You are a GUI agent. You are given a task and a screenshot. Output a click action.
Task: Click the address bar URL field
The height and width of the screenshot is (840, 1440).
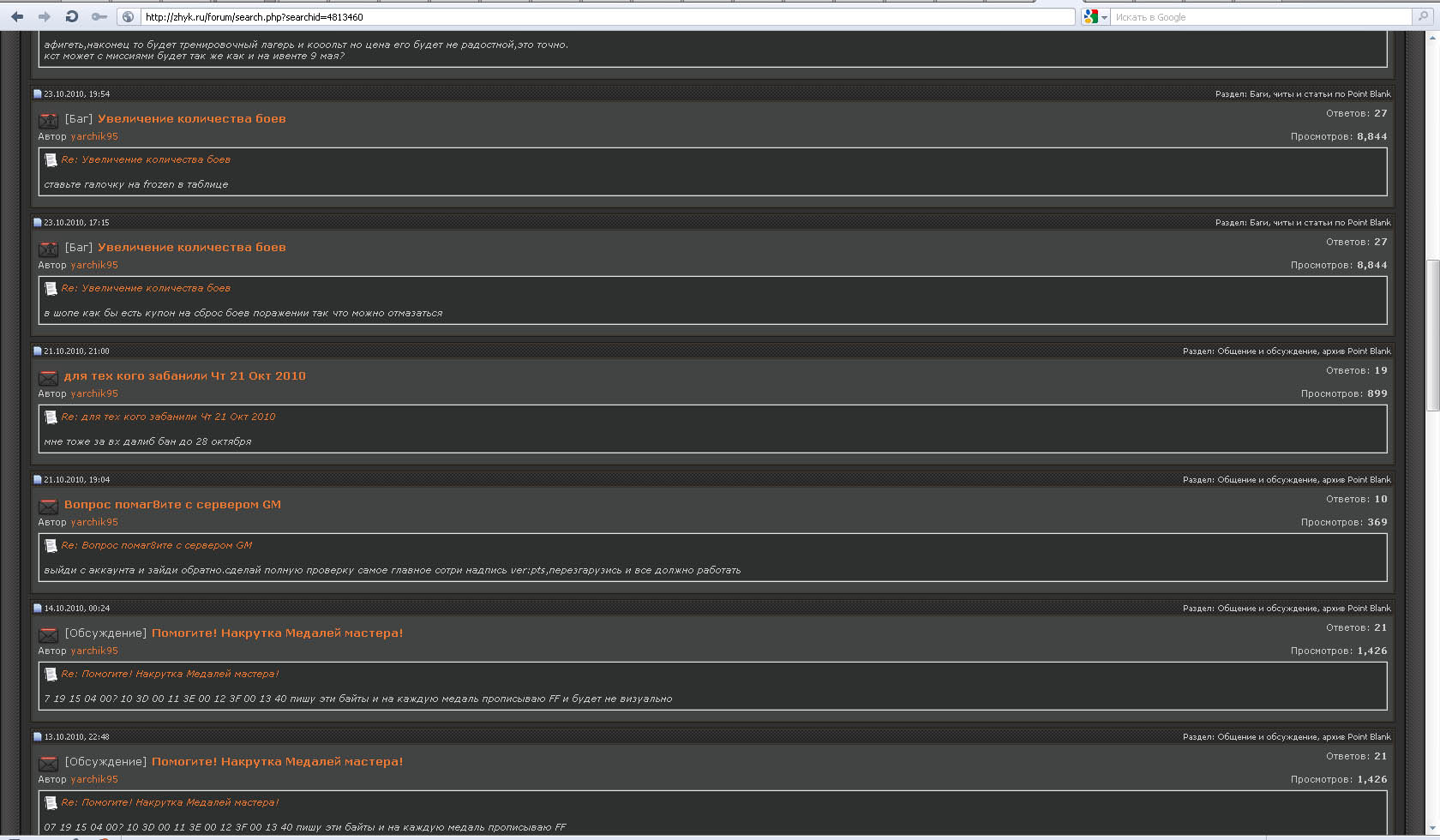click(600, 16)
